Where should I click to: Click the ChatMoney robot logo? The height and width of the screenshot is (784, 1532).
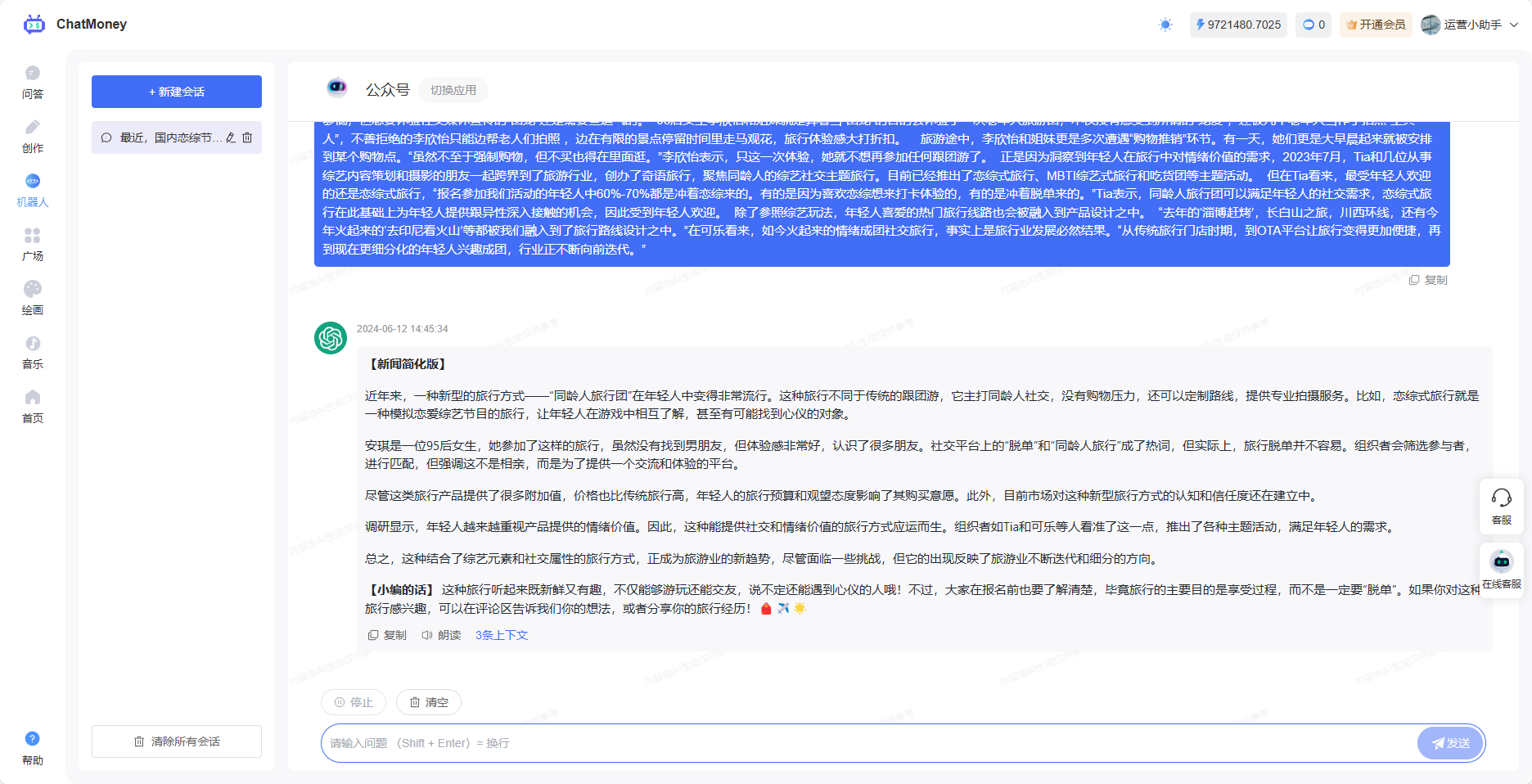pos(34,25)
